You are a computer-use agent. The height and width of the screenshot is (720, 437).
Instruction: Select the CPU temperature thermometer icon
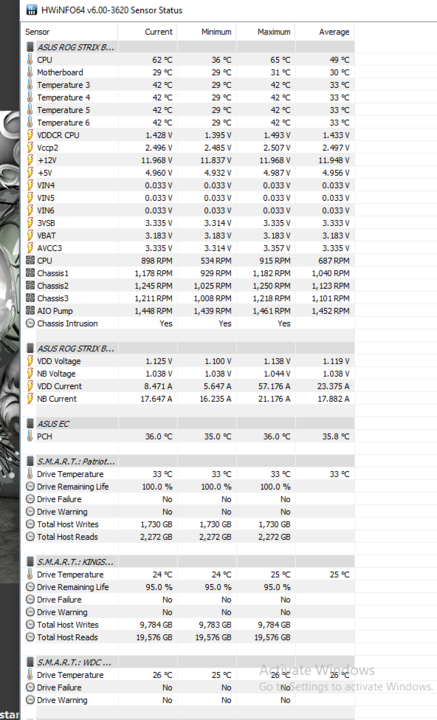pos(30,60)
